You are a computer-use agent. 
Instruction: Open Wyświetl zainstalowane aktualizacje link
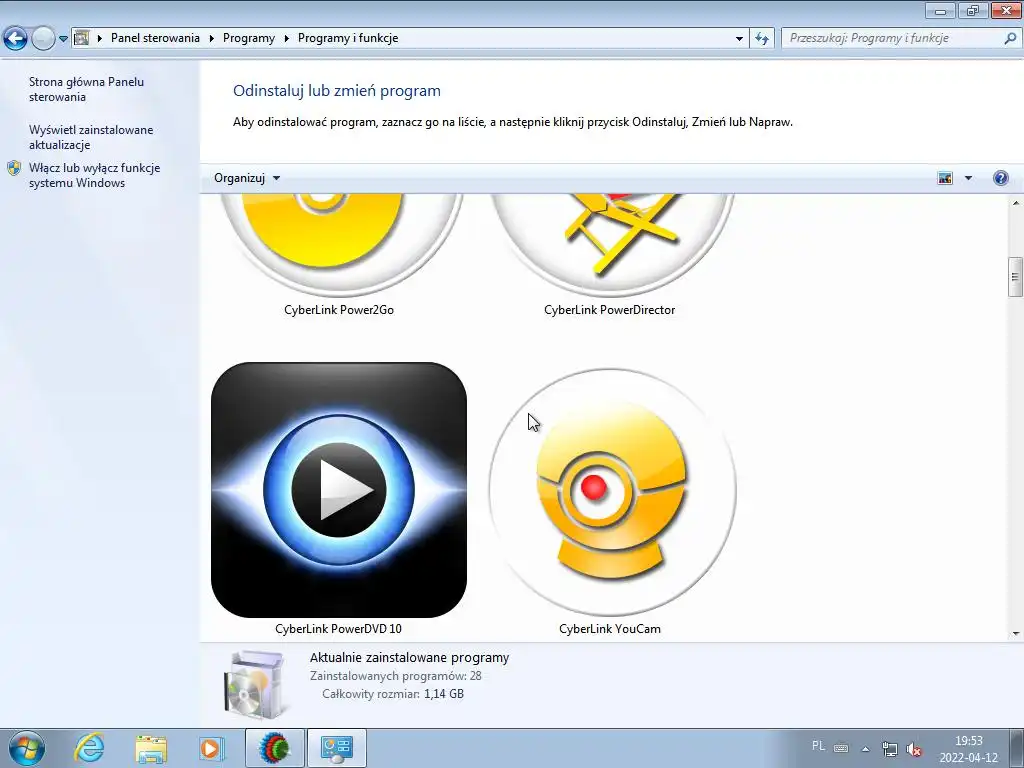click(x=91, y=137)
